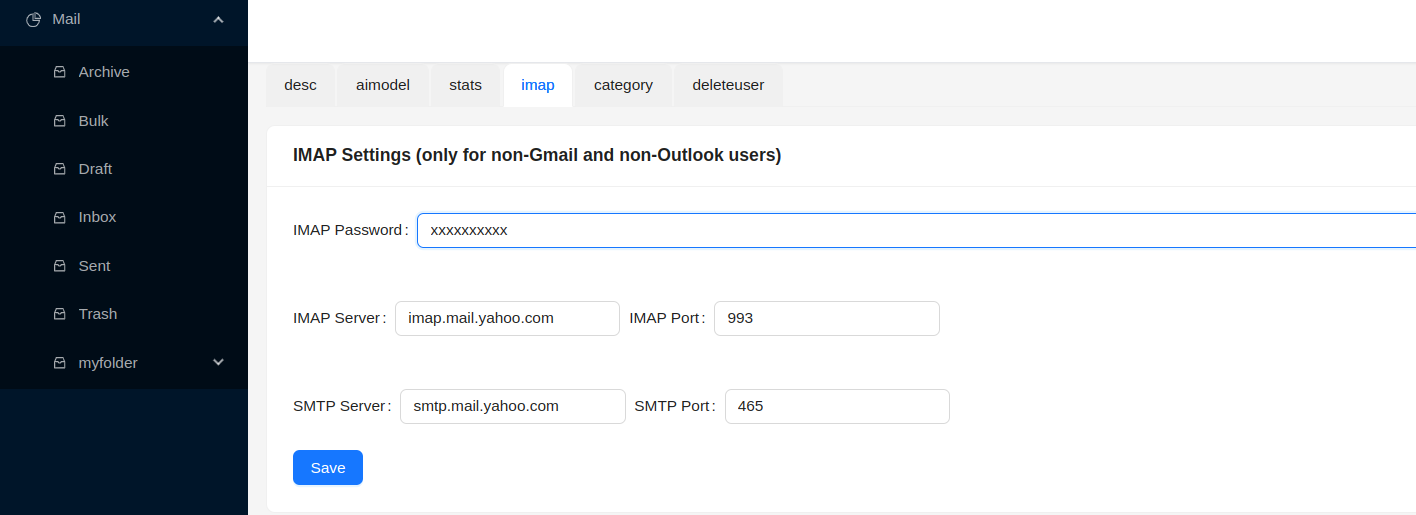Open the Bulk mail folder label
Screen dimensions: 1416x515
(x=94, y=121)
